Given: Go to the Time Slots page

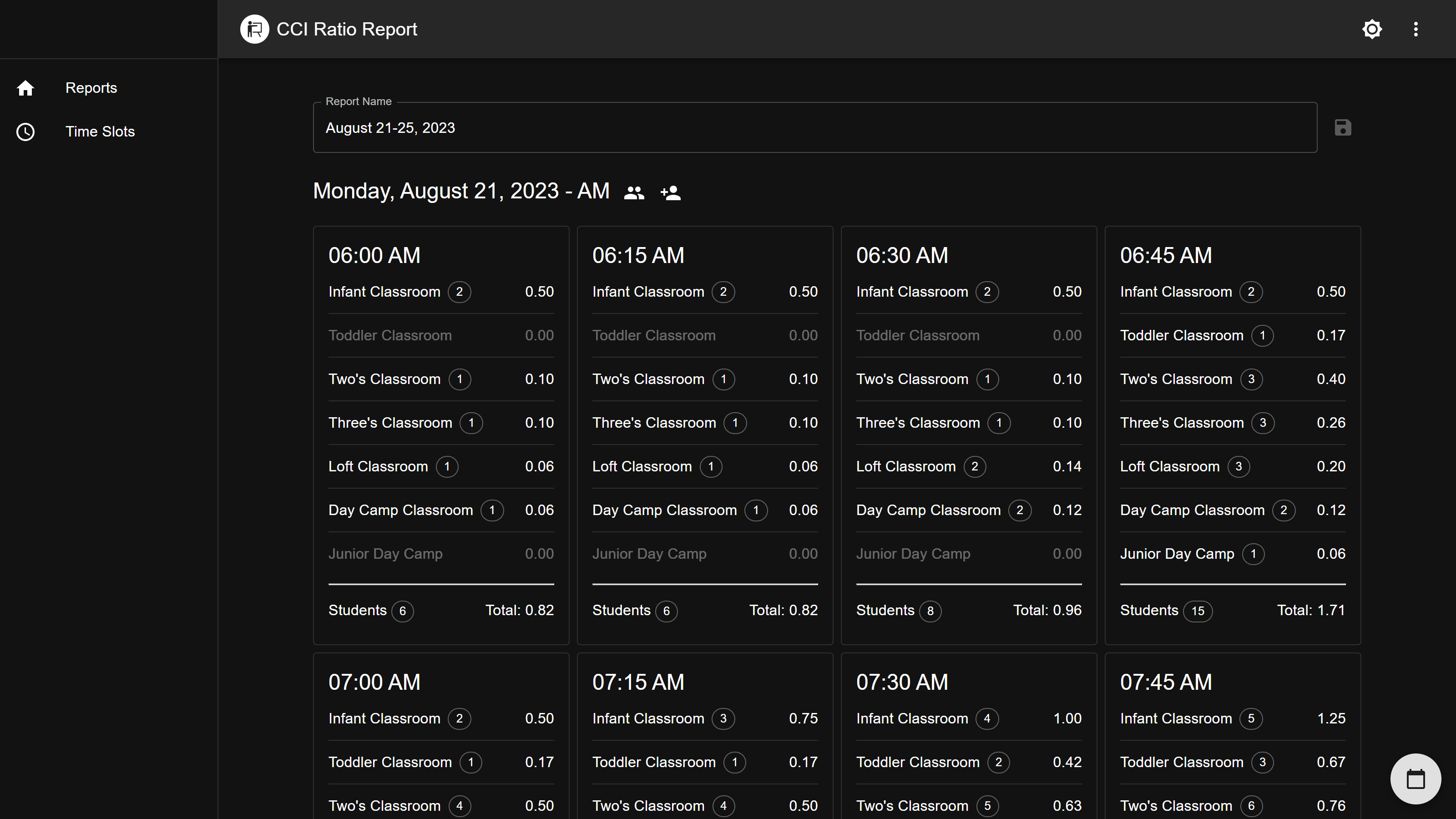Looking at the screenshot, I should click(100, 131).
